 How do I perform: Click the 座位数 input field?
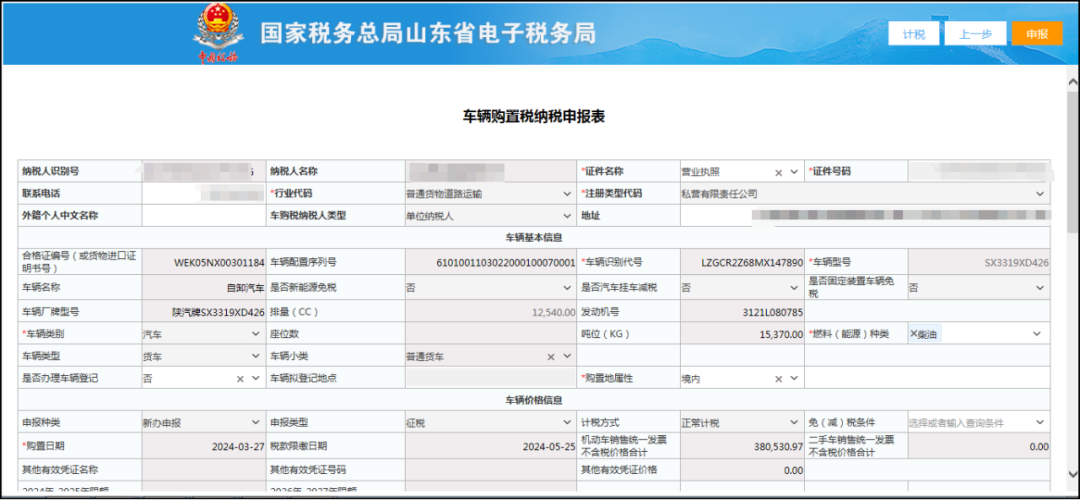491,334
